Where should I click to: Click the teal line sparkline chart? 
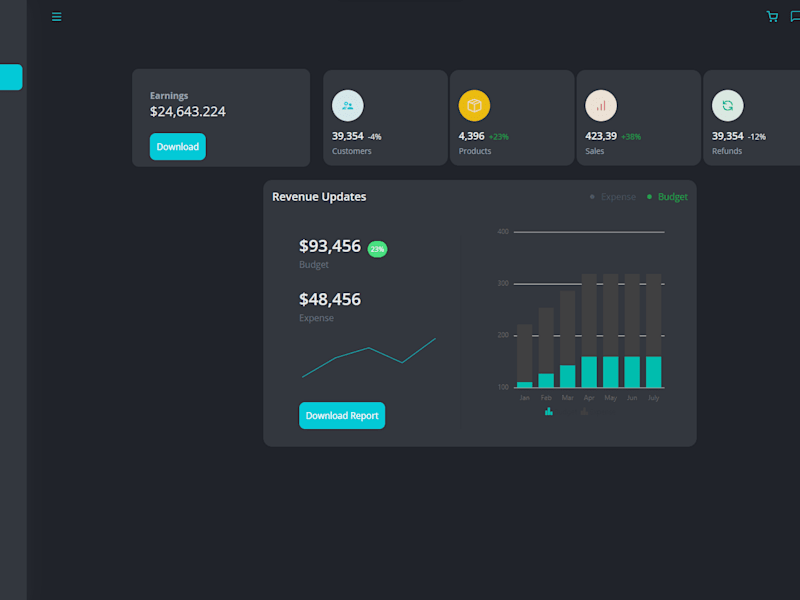point(369,358)
